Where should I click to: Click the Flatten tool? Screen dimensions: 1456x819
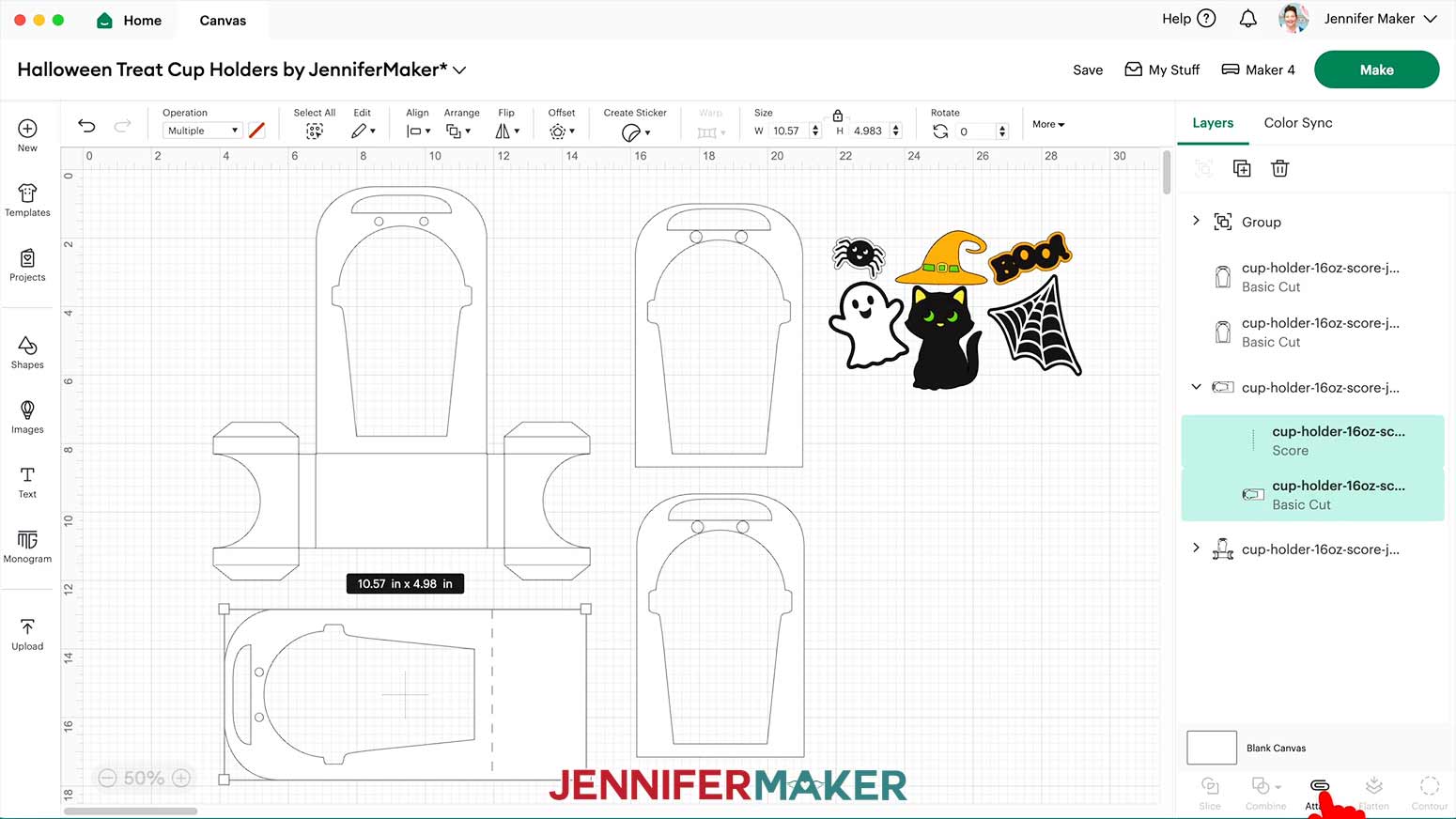pyautogui.click(x=1373, y=793)
